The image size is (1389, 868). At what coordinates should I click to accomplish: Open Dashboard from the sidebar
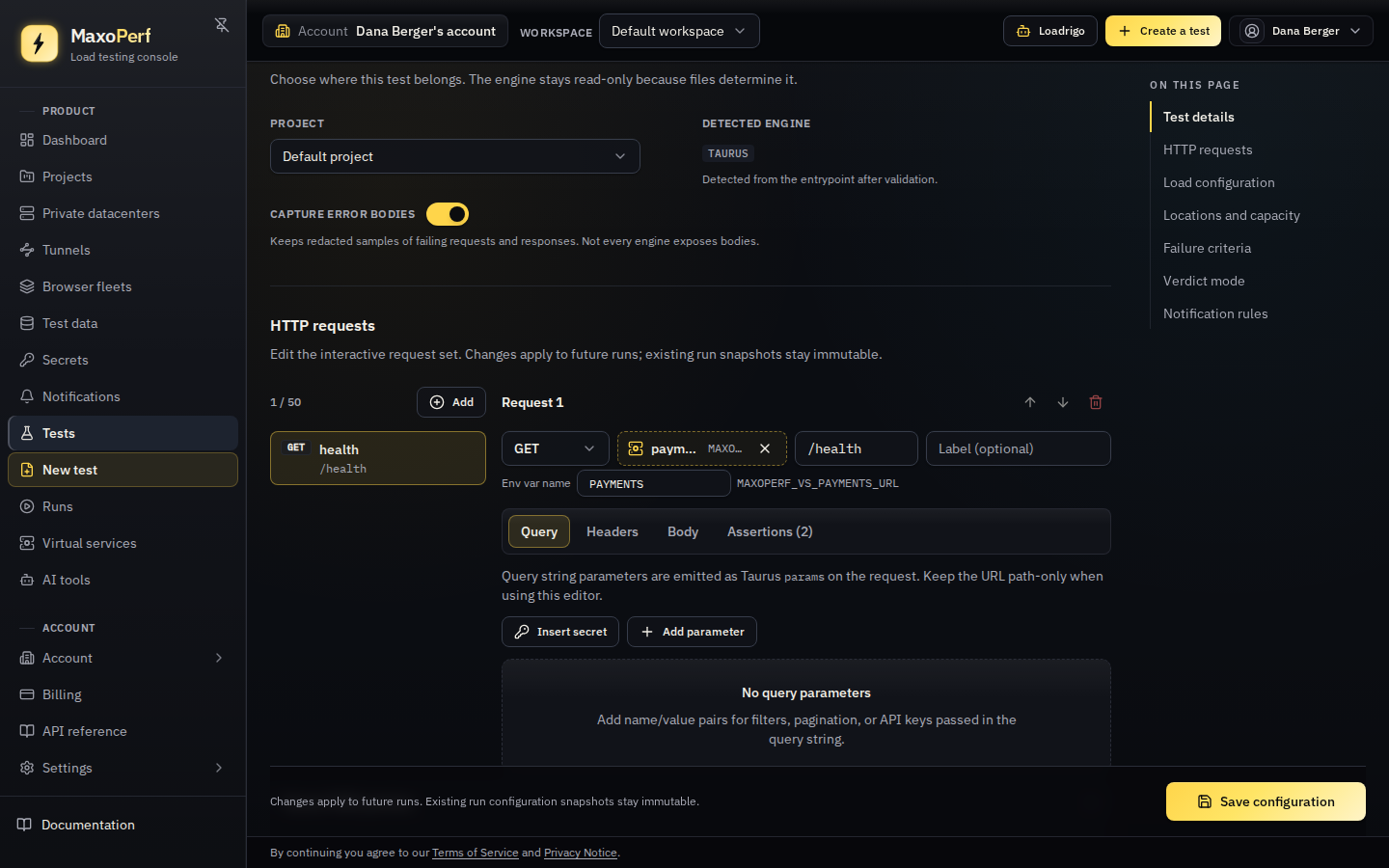123,140
